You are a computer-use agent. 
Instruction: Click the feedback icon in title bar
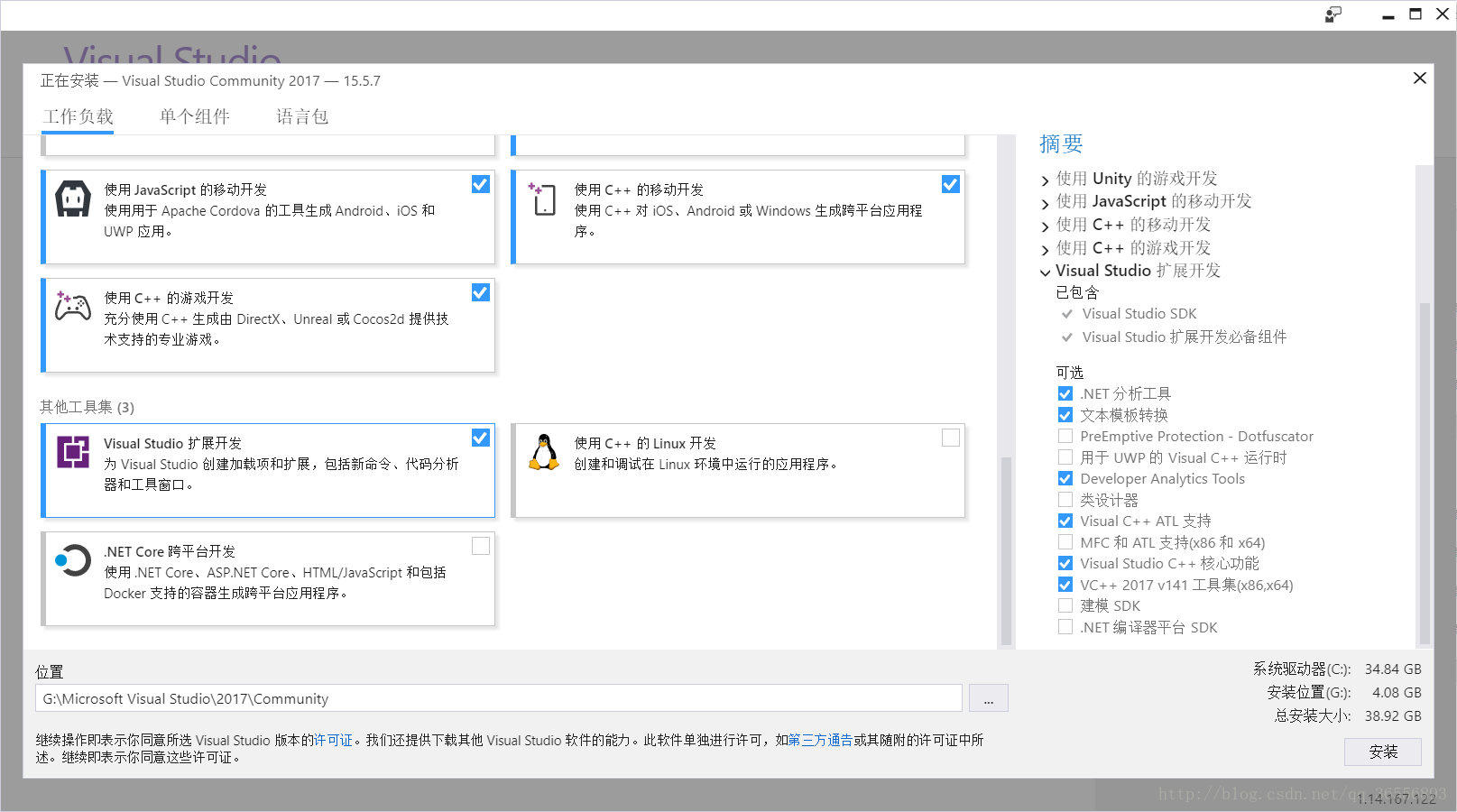pos(1333,14)
